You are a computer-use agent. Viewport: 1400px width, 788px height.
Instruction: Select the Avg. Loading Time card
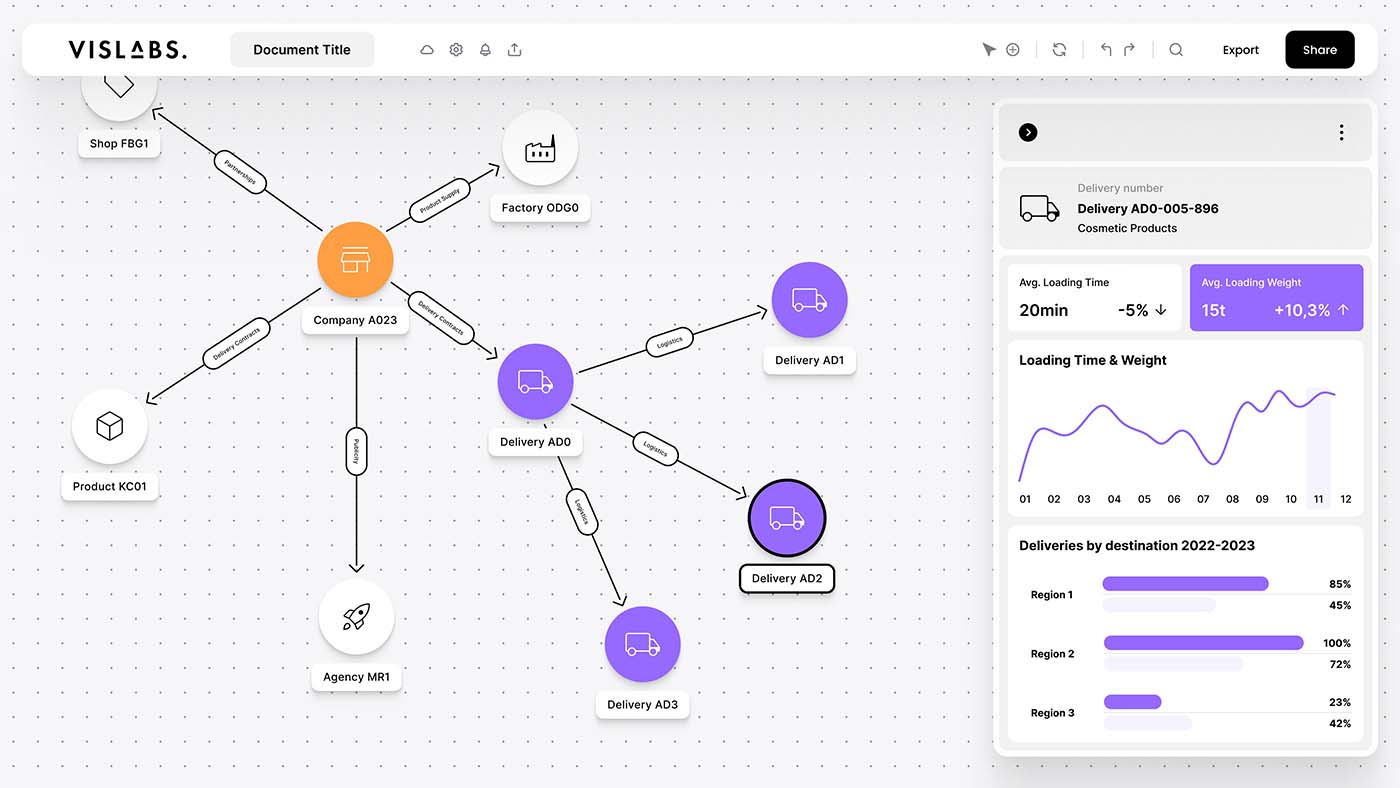pos(1094,297)
